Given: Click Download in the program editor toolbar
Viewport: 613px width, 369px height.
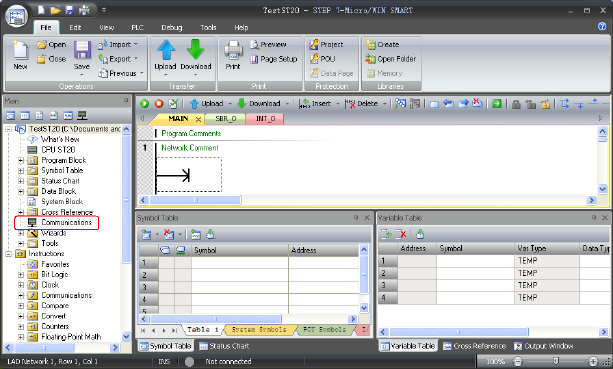Looking at the screenshot, I should [259, 104].
